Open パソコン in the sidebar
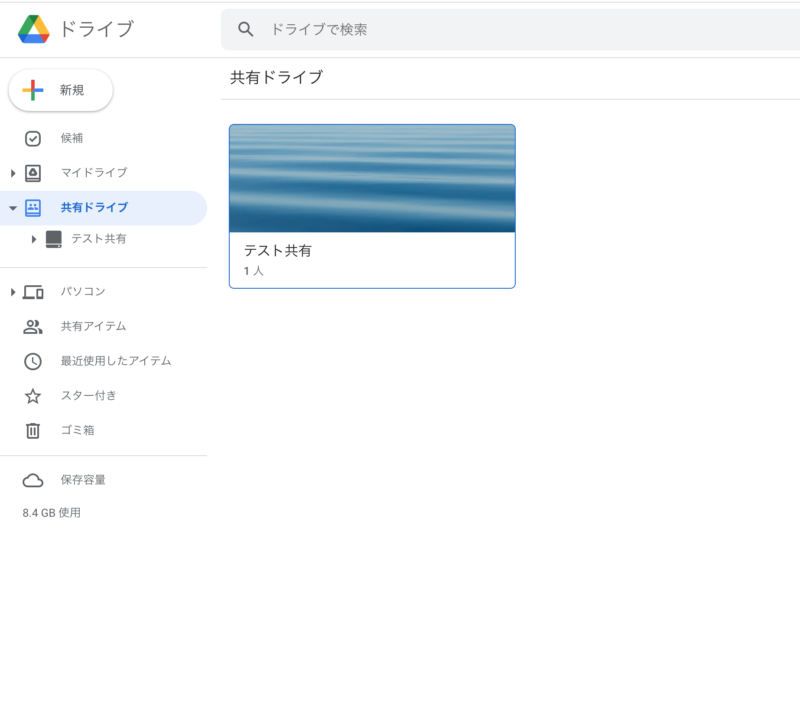Screen dimensions: 800x724 point(104,292)
